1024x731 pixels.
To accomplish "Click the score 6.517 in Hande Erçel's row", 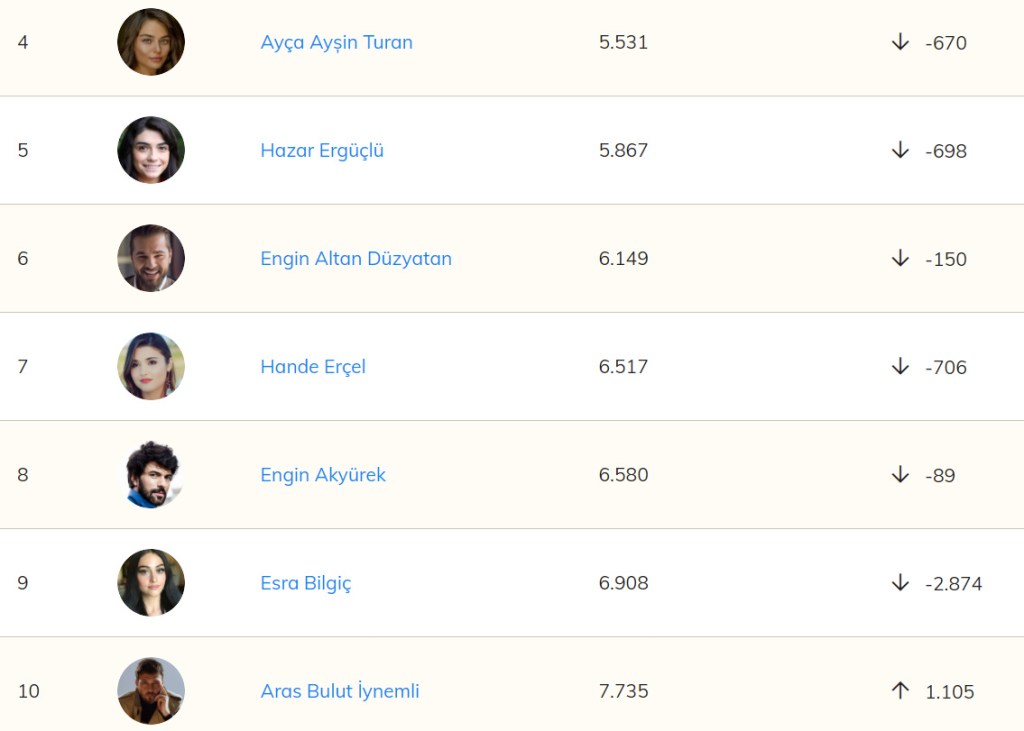I will [623, 366].
